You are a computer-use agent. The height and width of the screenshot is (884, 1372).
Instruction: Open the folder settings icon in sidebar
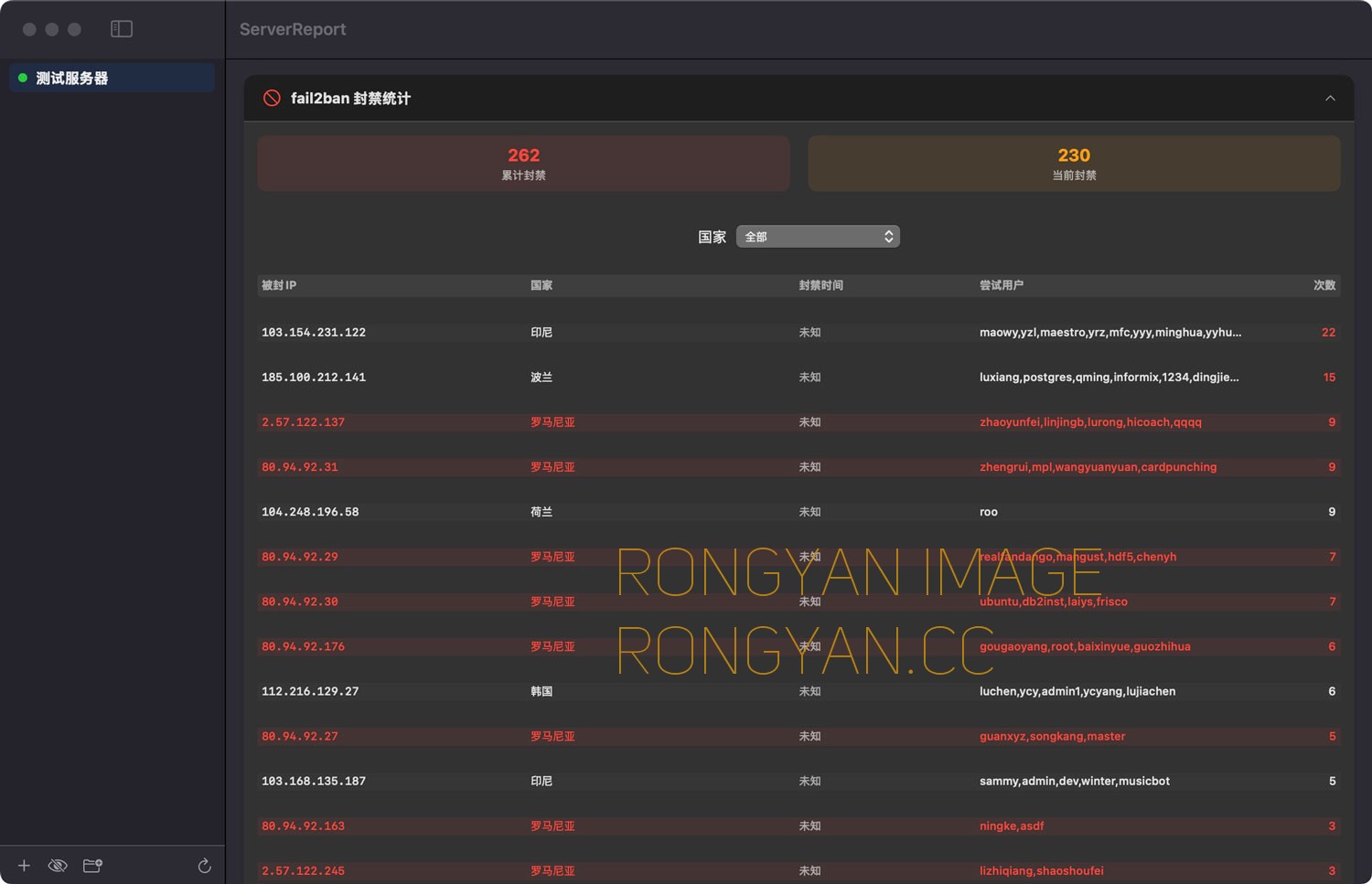point(92,865)
